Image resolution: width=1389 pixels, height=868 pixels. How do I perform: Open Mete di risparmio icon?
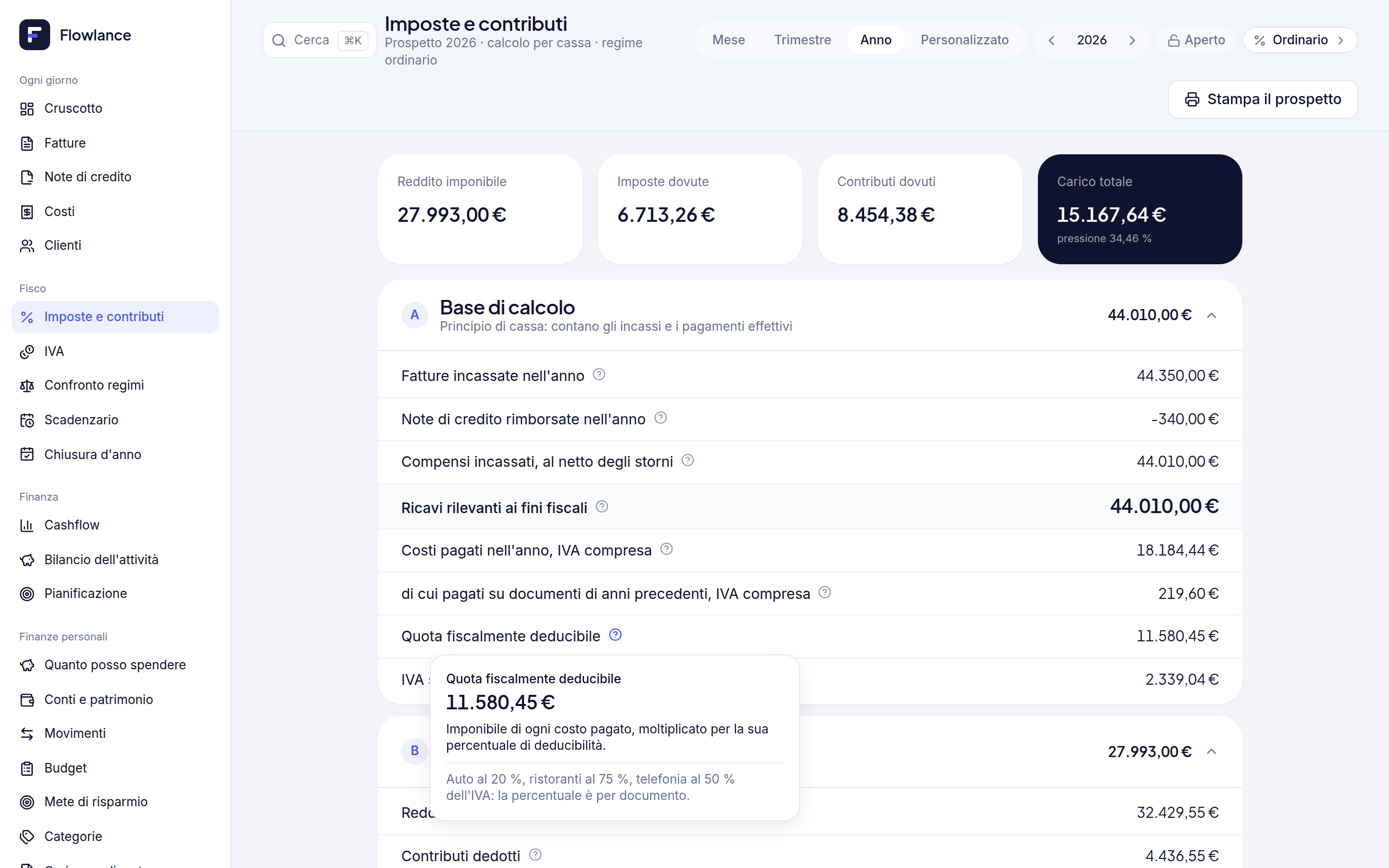pos(27,802)
